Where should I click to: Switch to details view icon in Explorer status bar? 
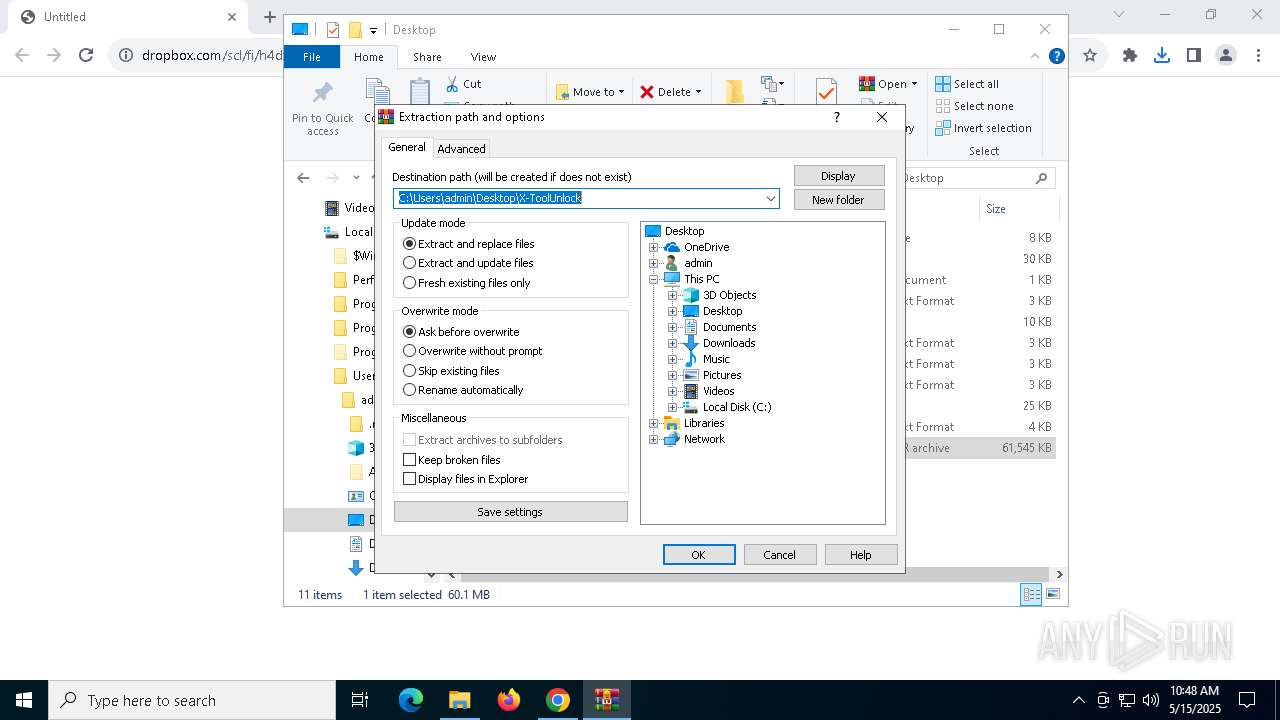tap(1031, 595)
